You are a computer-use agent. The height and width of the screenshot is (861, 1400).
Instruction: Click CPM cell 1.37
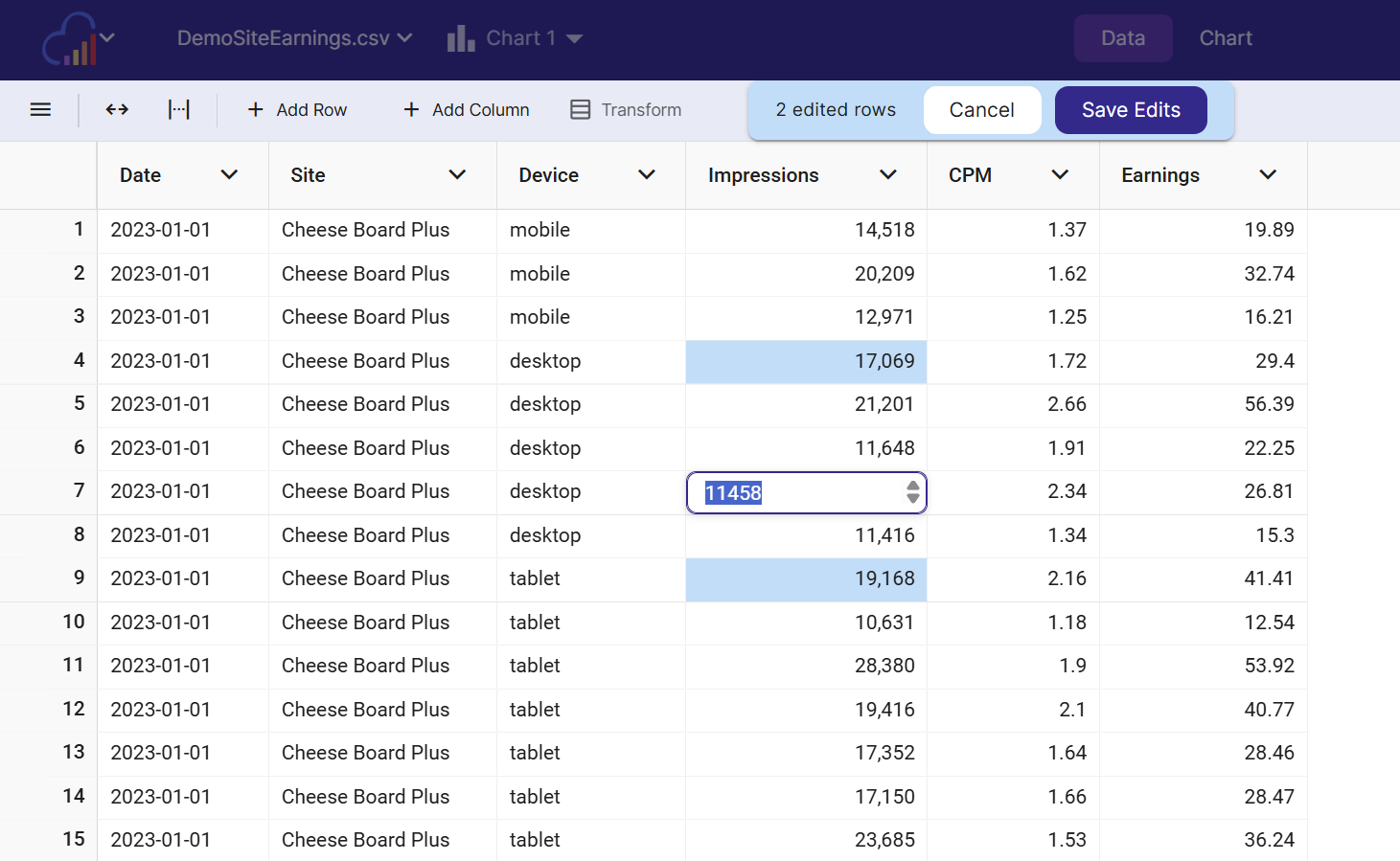(x=1013, y=230)
